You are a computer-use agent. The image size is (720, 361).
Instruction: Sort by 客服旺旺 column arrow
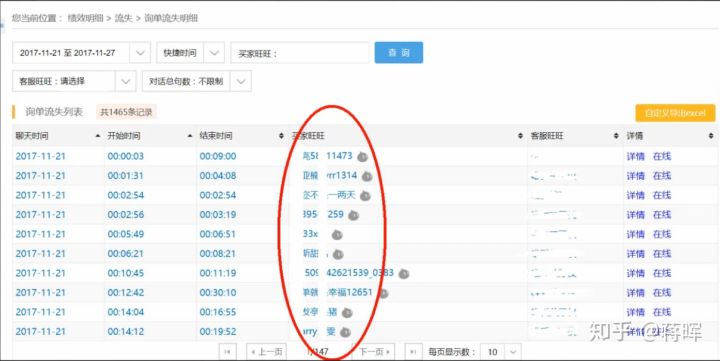(x=616, y=136)
